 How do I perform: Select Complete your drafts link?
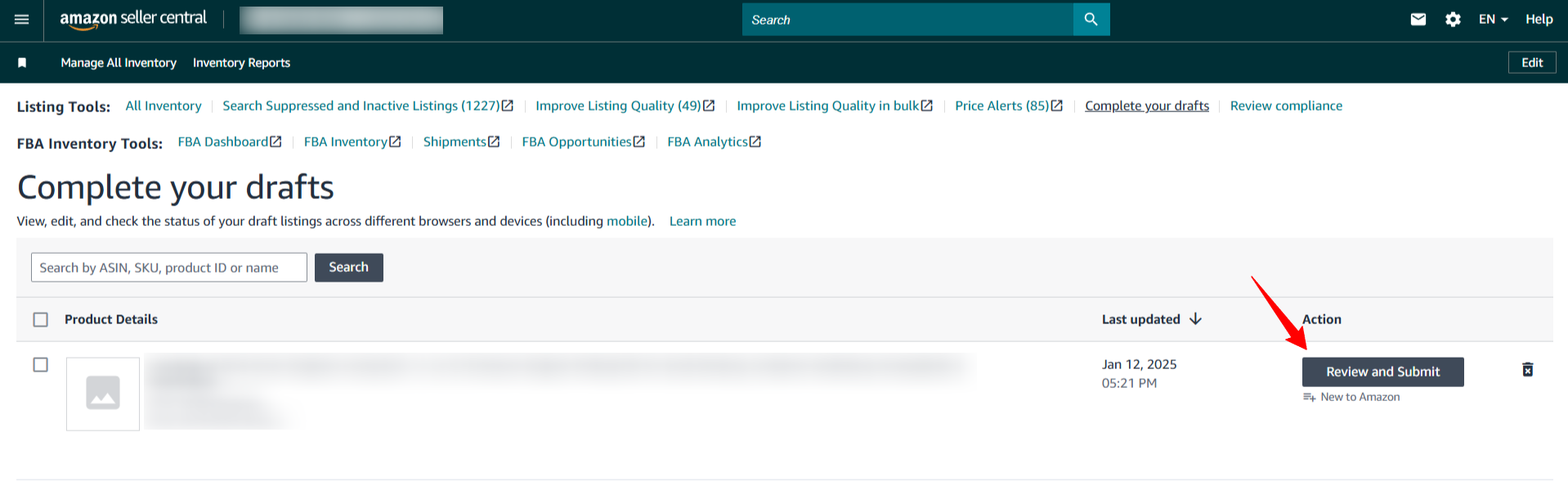[x=1147, y=106]
